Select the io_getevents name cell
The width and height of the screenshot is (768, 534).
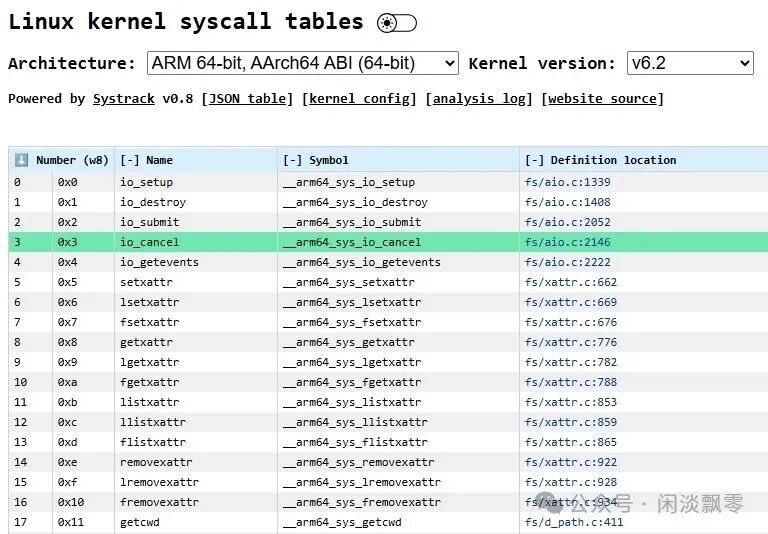coord(196,262)
